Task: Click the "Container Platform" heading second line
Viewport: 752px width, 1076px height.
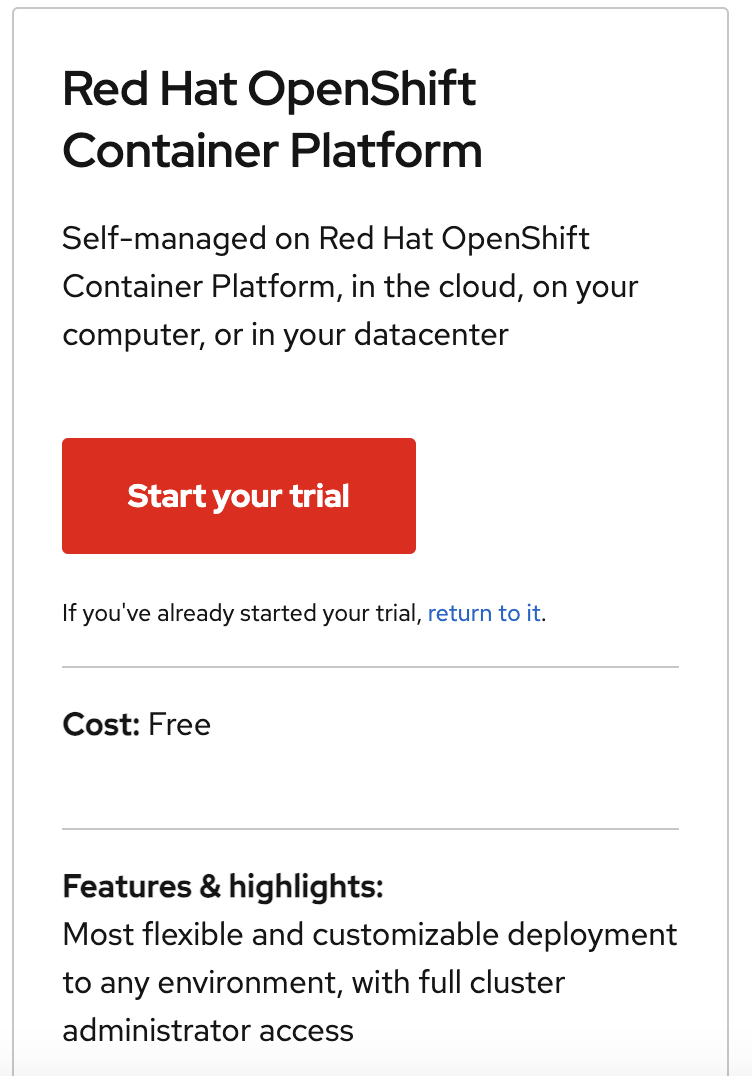Action: coord(272,151)
